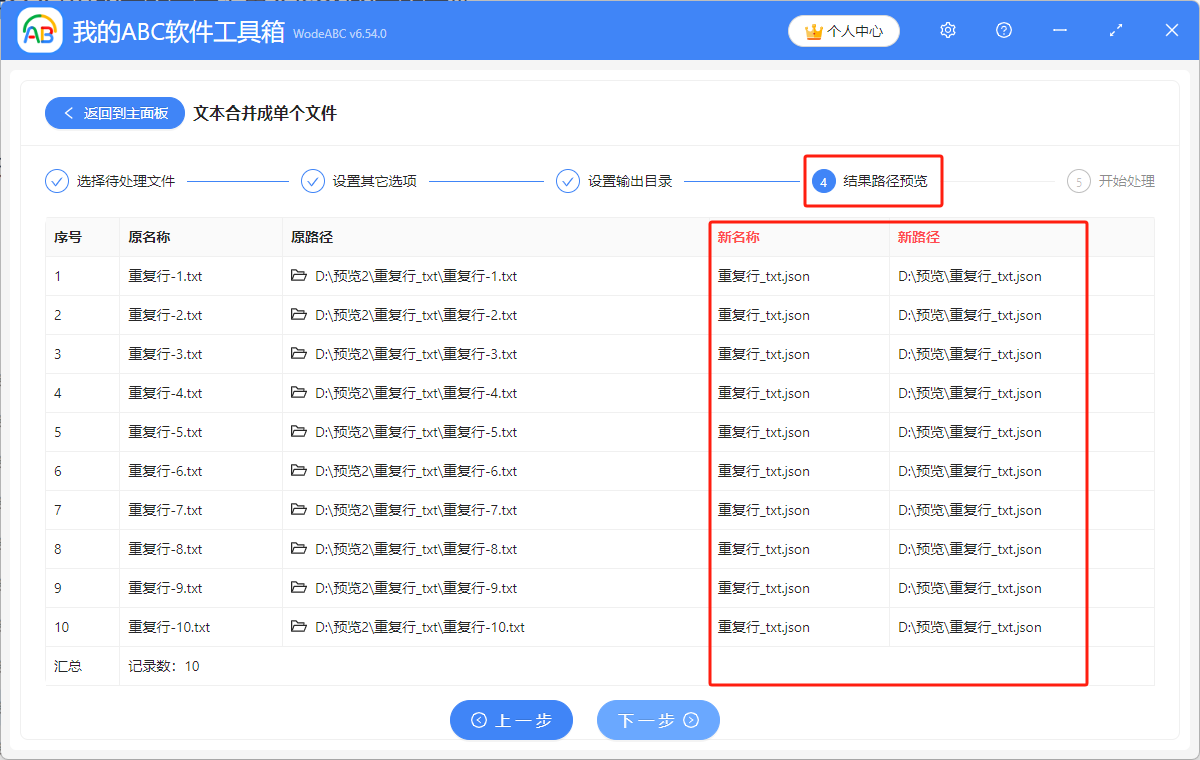Open the settings gear icon
Viewport: 1200px width, 760px height.
947,30
